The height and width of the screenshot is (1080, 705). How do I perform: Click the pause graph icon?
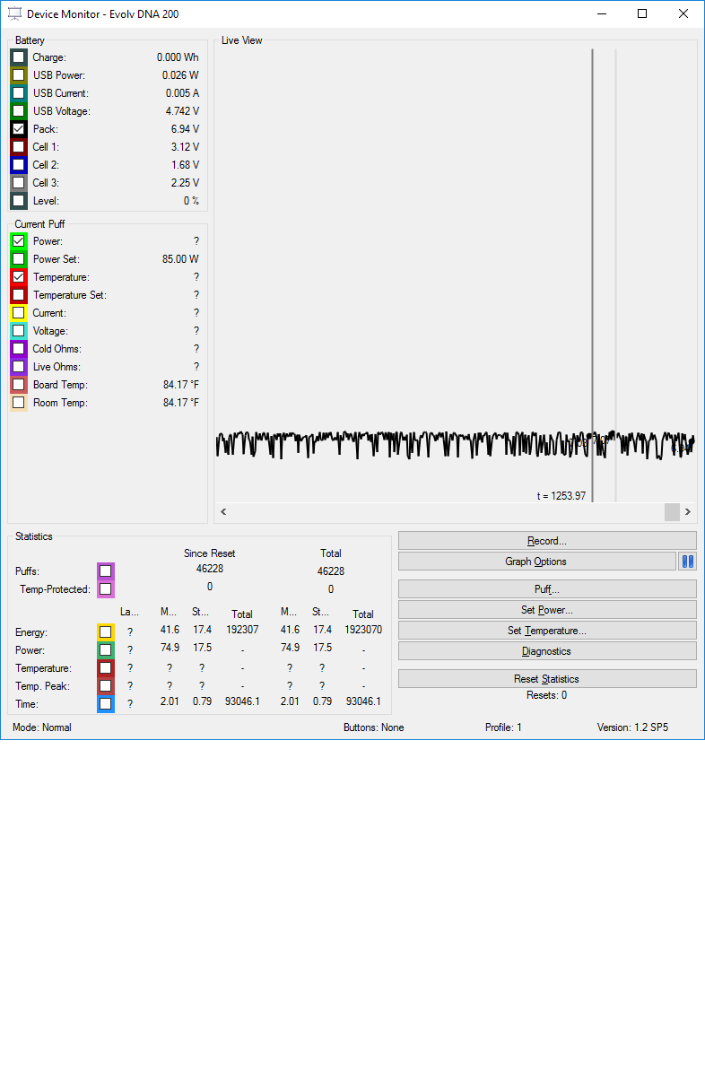(x=688, y=562)
